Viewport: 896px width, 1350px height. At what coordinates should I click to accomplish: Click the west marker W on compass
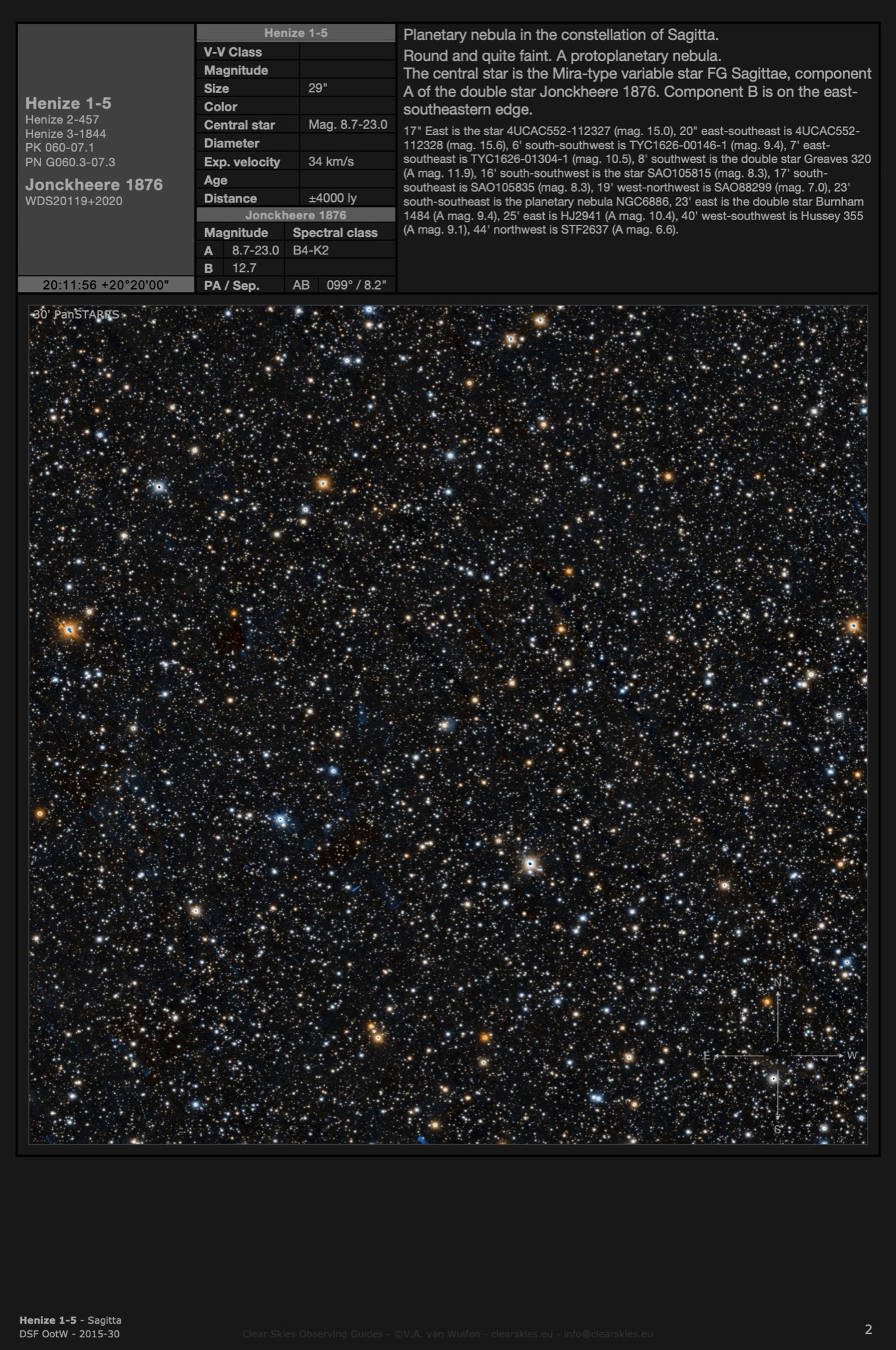click(x=852, y=1056)
